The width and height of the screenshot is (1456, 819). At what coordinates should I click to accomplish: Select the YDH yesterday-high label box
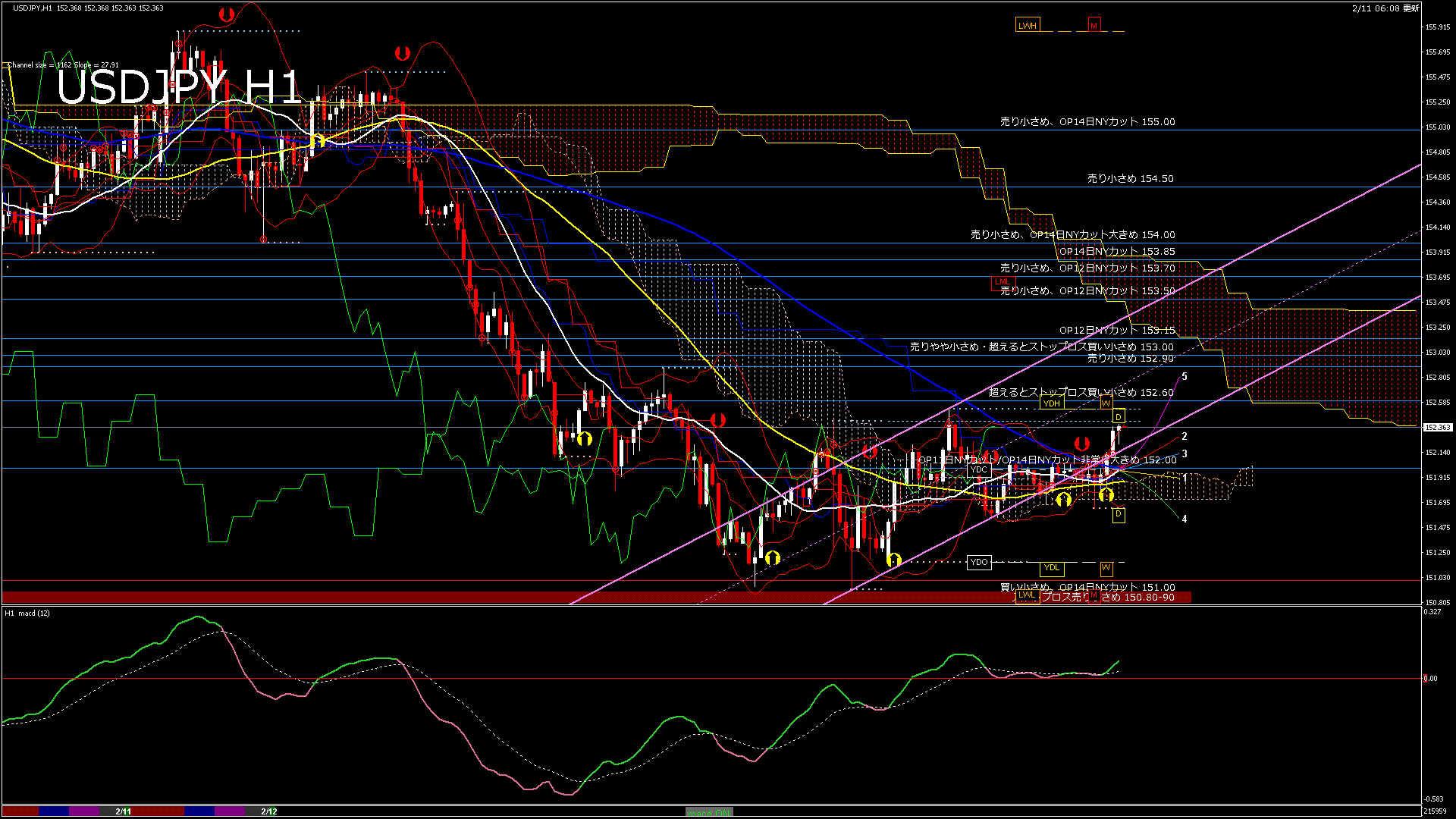click(1051, 403)
